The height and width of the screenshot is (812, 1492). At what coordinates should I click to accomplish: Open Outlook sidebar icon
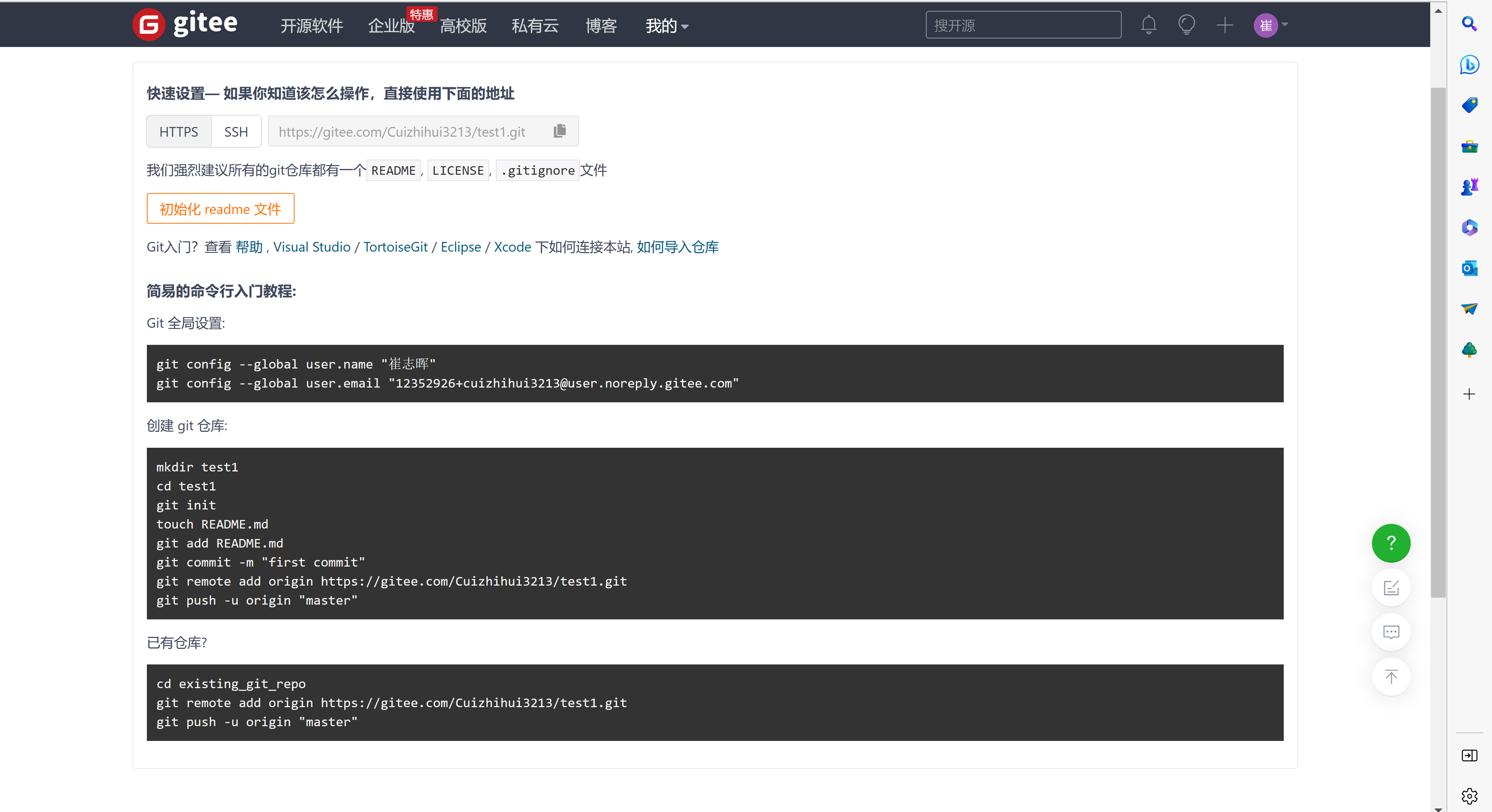(1469, 268)
